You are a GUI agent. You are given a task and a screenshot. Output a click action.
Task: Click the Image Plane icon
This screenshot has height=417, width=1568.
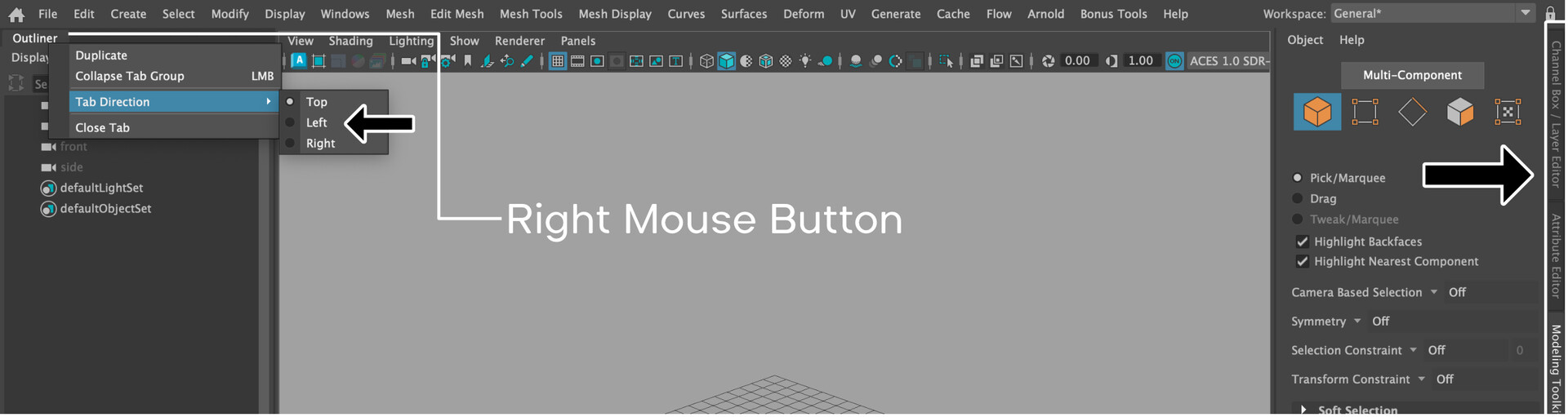click(488, 61)
